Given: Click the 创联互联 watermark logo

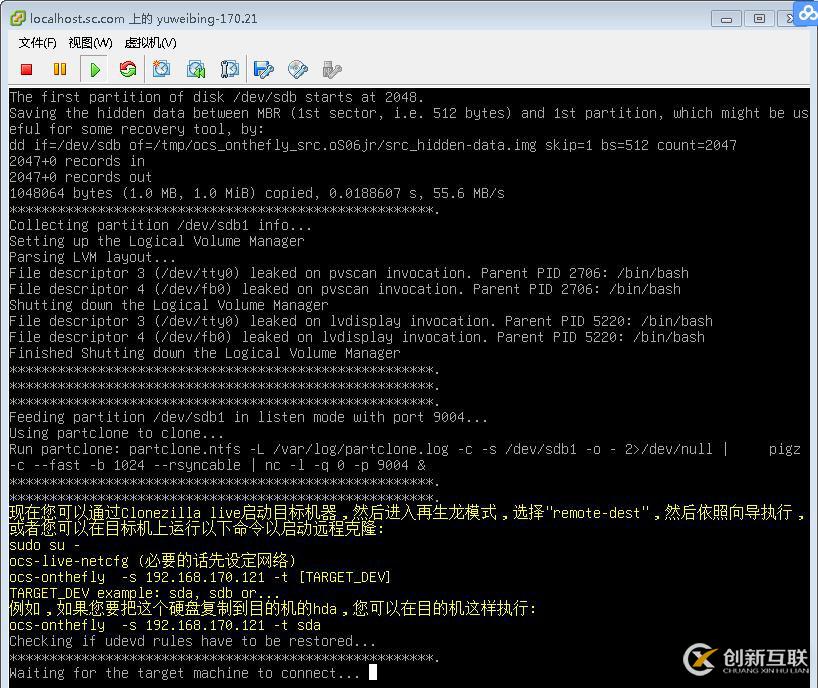Looking at the screenshot, I should point(700,660).
